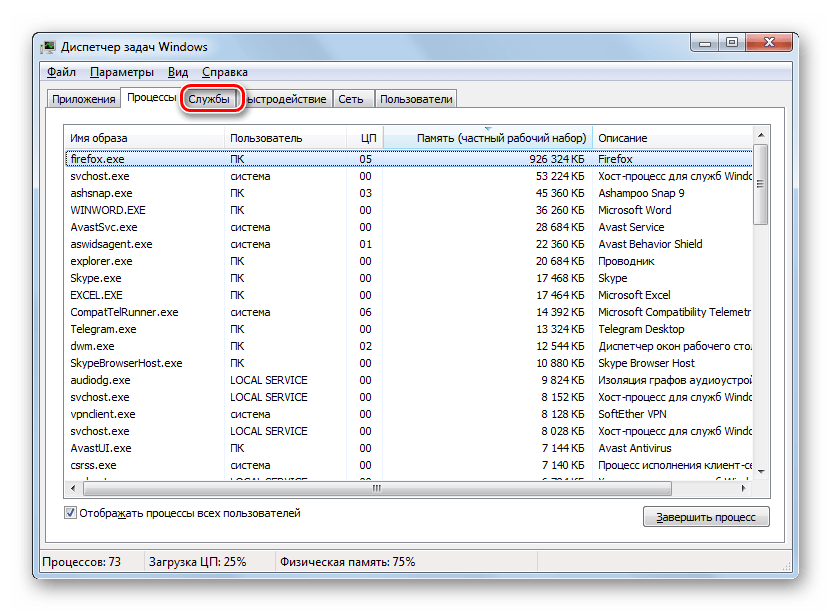Switch to the Пользователи tab
This screenshot has width=832, height=612.
coord(416,99)
